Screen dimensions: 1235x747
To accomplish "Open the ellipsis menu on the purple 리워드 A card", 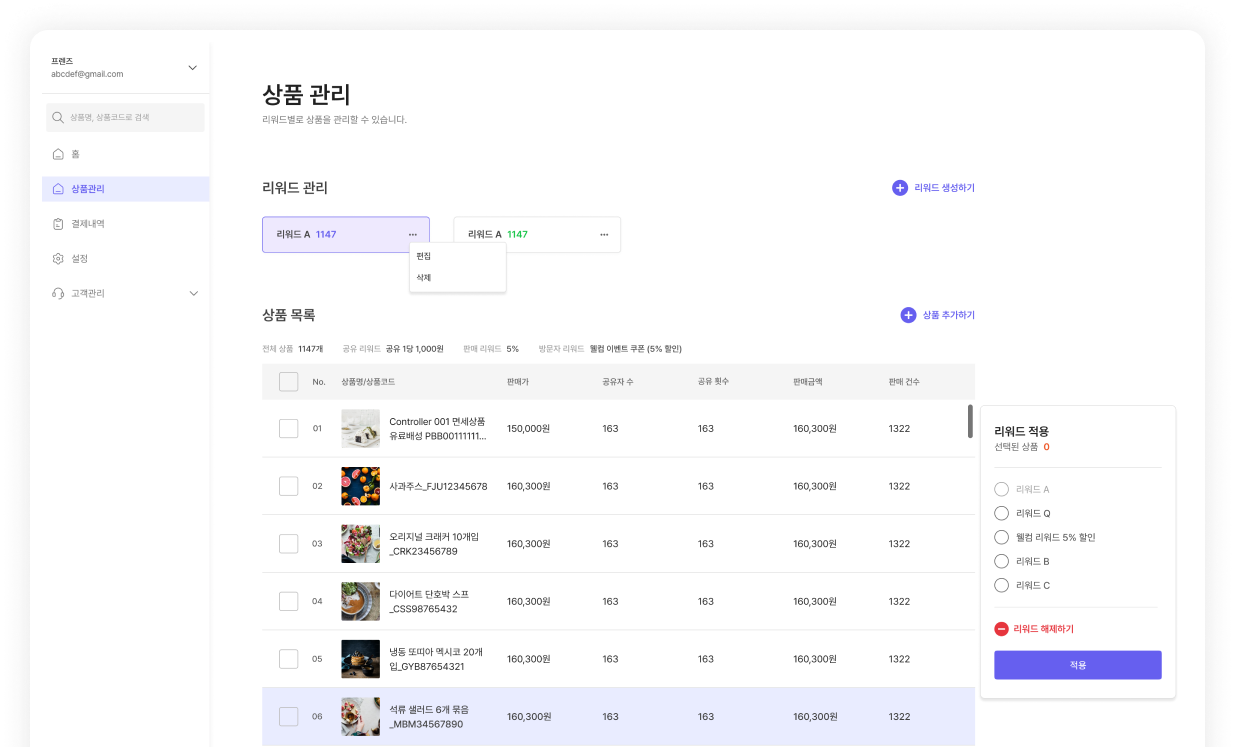I will click(x=412, y=234).
